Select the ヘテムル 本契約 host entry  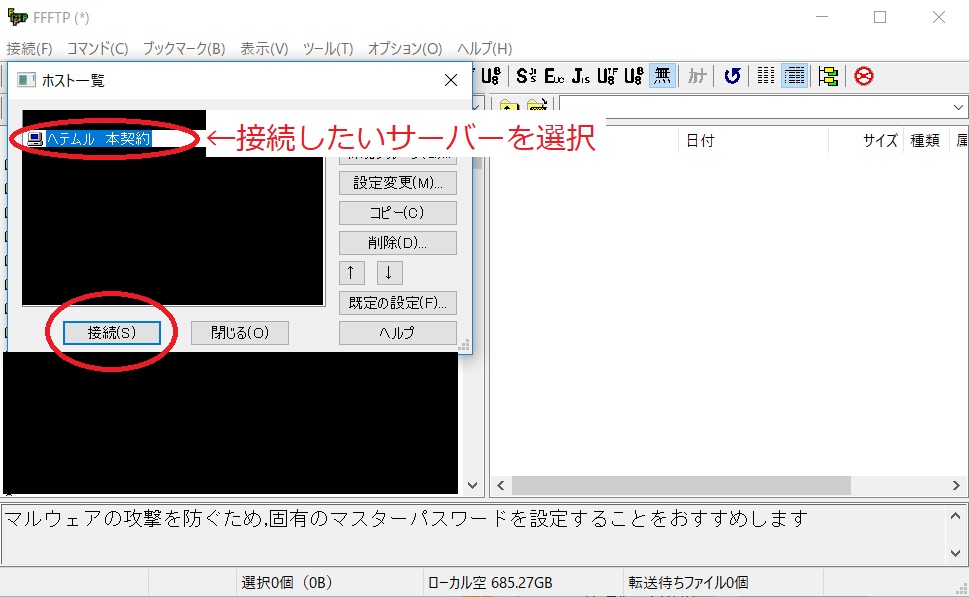coord(100,140)
